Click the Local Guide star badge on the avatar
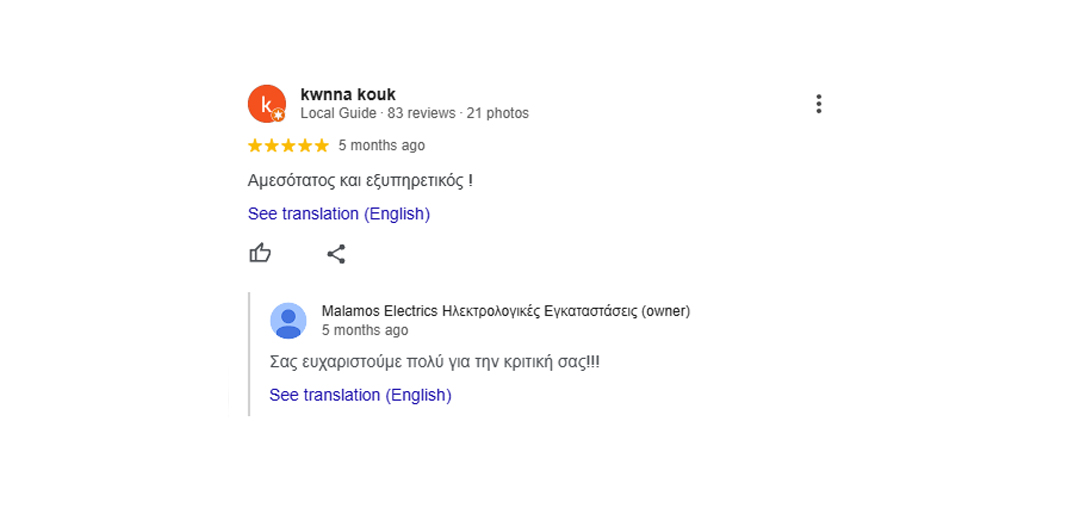The height and width of the screenshot is (508, 1080). coord(278,115)
